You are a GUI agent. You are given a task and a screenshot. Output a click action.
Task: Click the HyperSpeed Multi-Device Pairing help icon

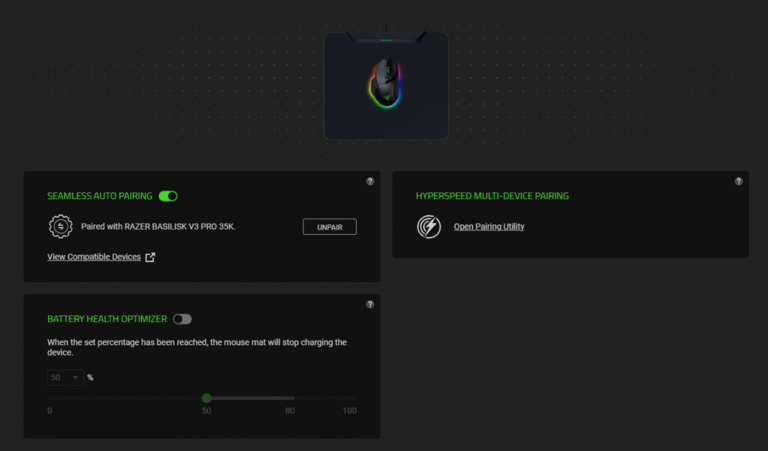738,181
